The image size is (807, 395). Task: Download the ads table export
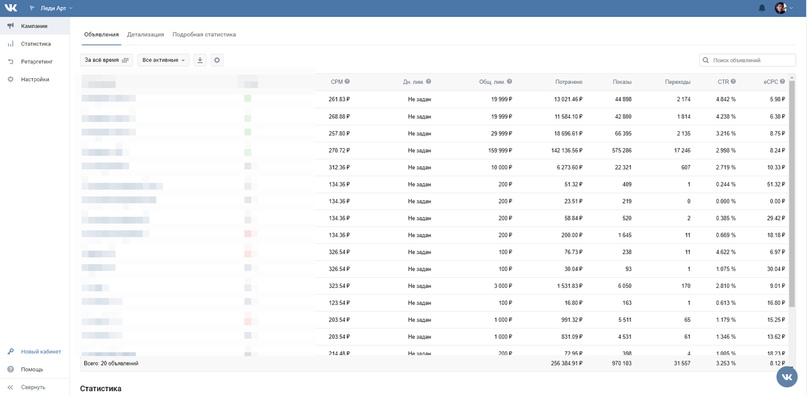200,60
